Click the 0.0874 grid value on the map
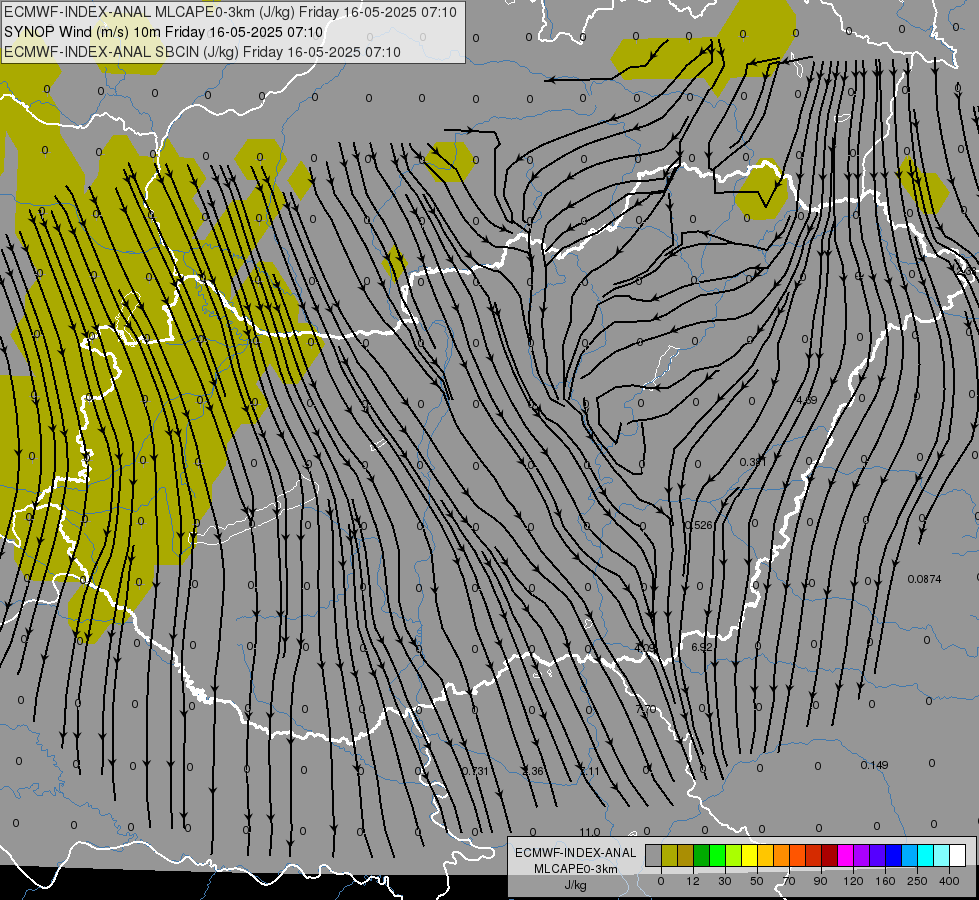 (x=925, y=579)
